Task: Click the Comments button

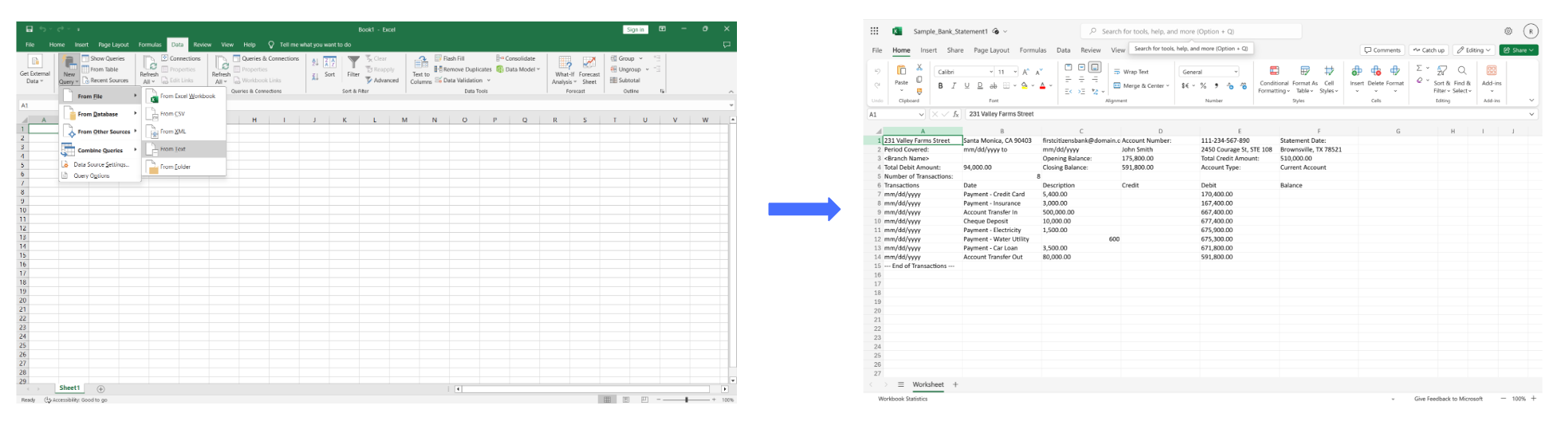Action: [x=1383, y=50]
